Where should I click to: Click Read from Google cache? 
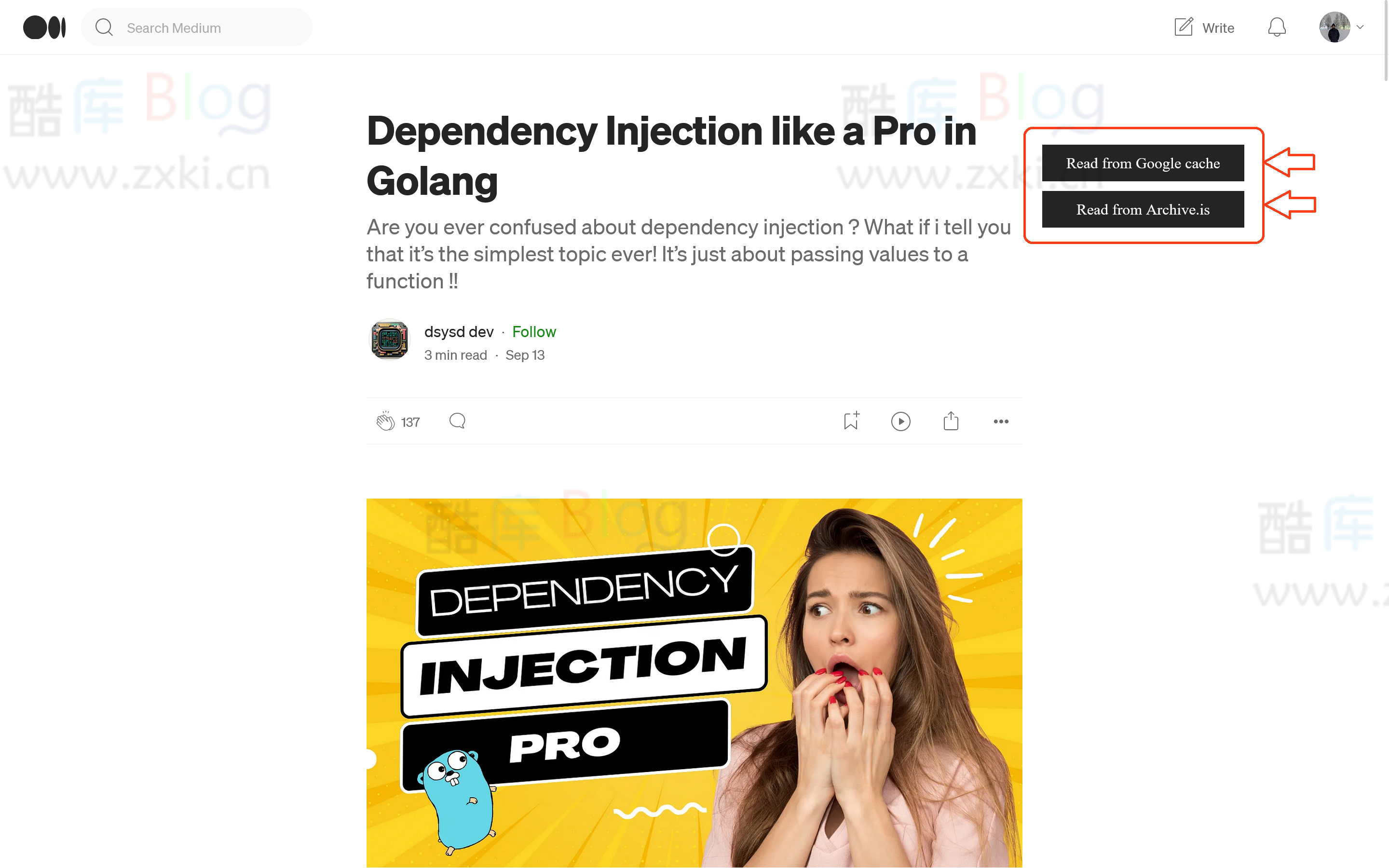[1143, 163]
